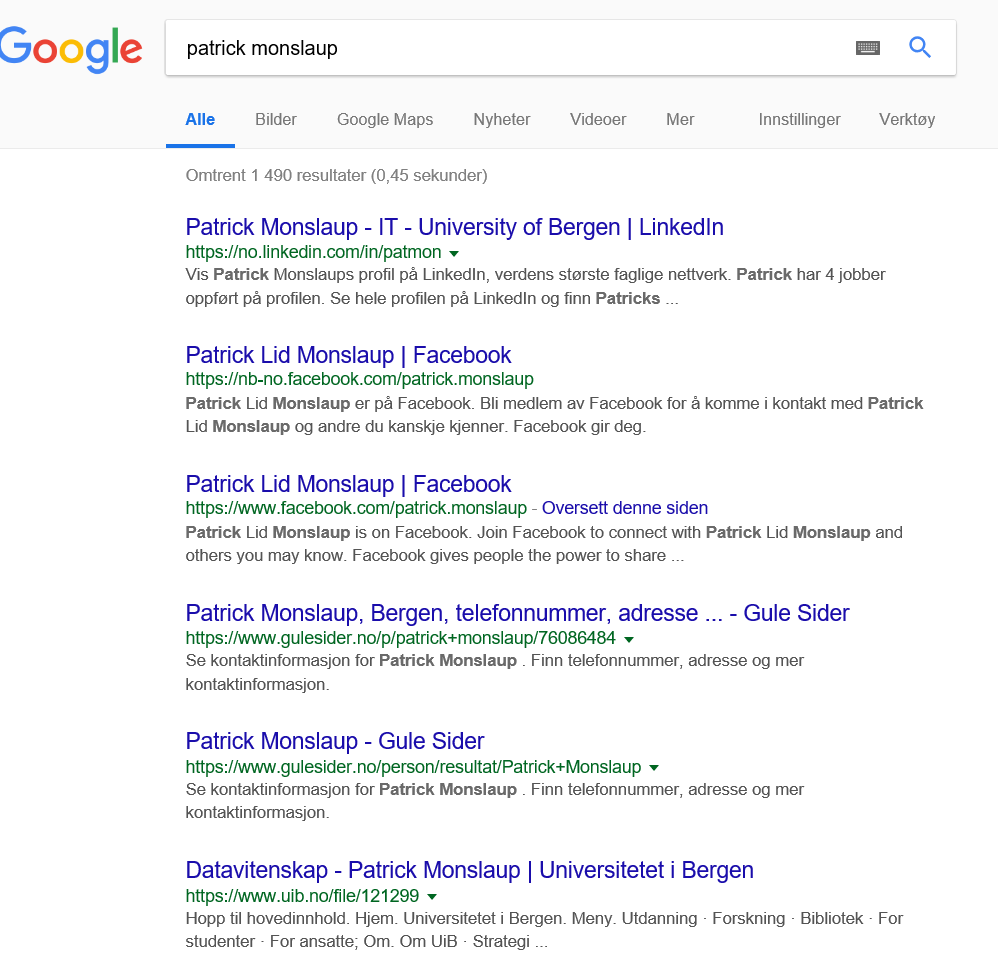The image size is (998, 971).
Task: Open Innstillinger menu
Action: point(799,120)
